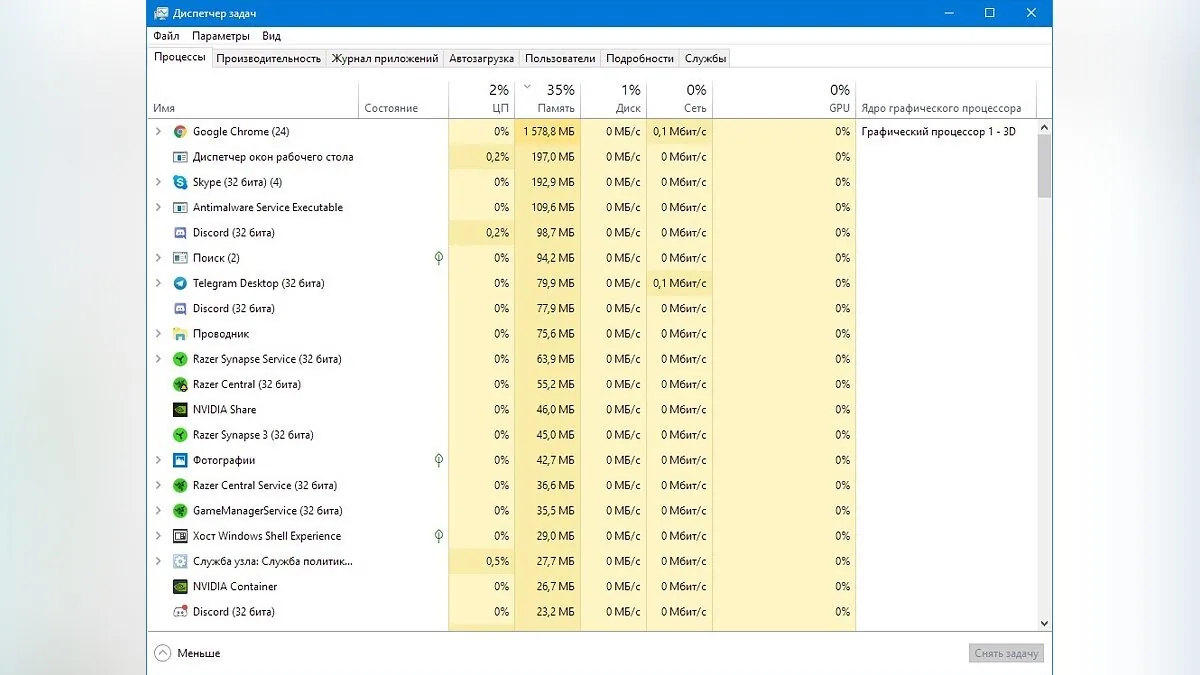Select the Razer Synapse 3 icon
Screen dimensions: 1200x675
point(180,435)
